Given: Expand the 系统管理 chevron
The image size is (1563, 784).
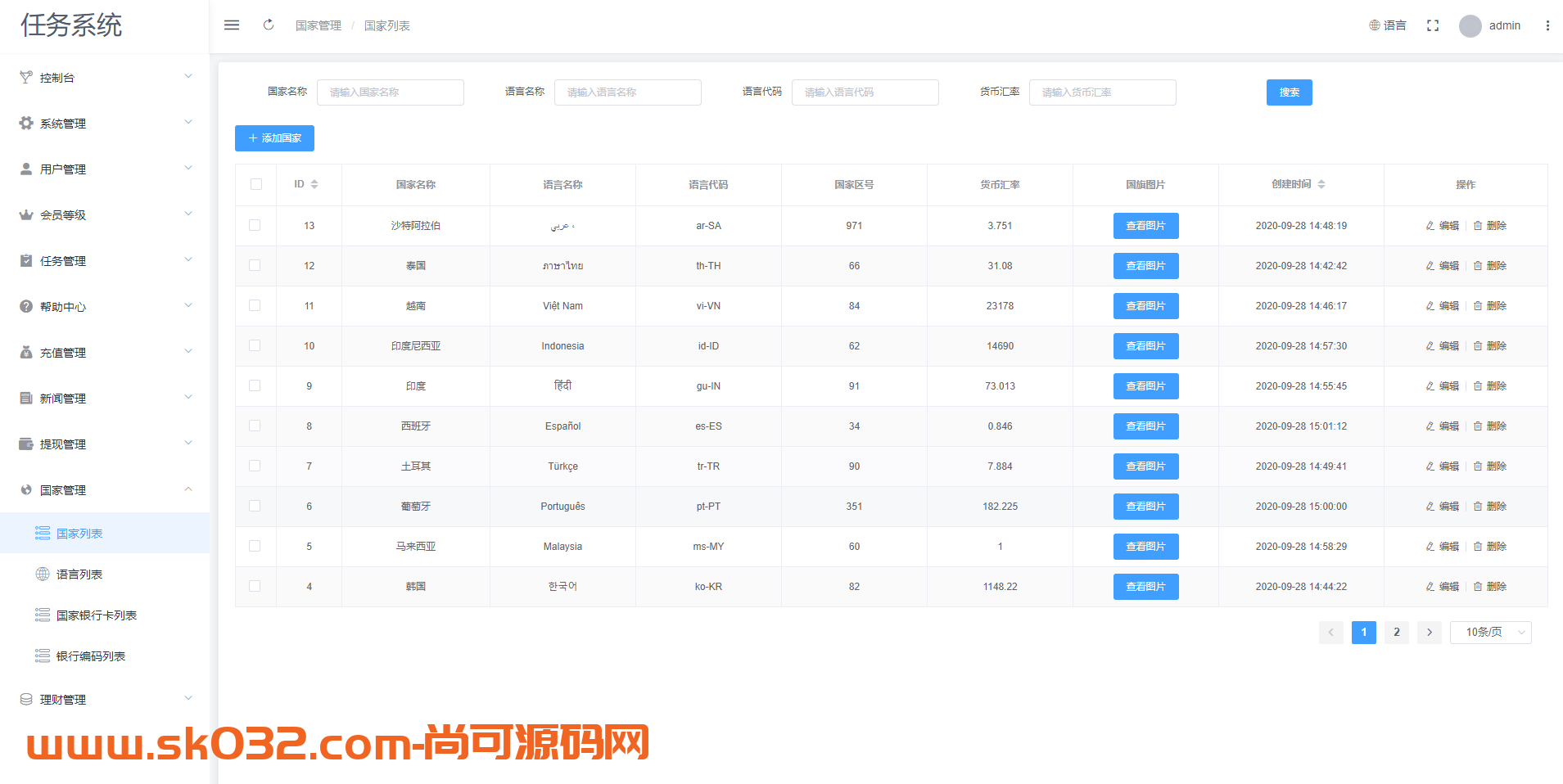Looking at the screenshot, I should [x=188, y=122].
